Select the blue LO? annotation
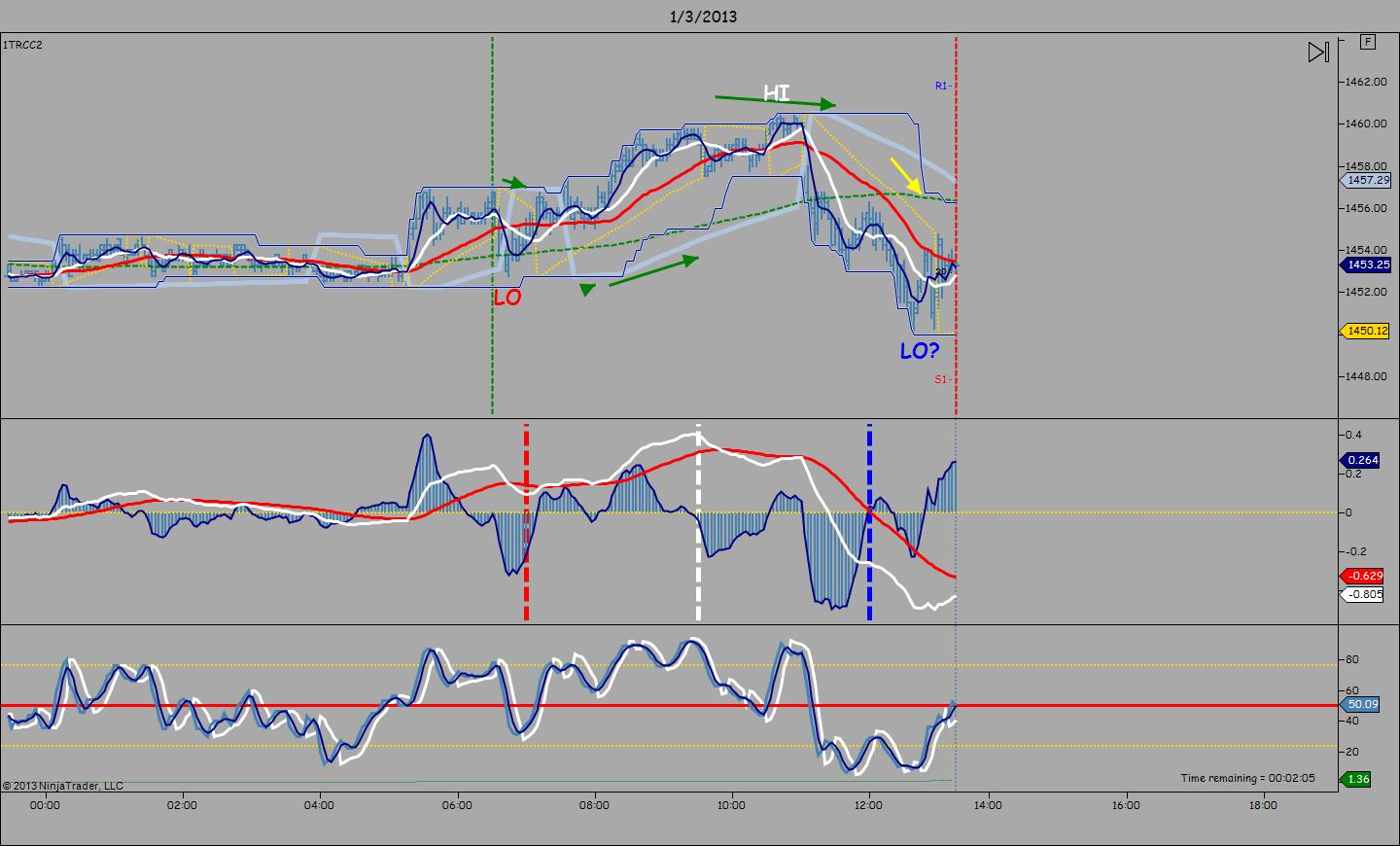The image size is (1400, 846). click(x=920, y=351)
